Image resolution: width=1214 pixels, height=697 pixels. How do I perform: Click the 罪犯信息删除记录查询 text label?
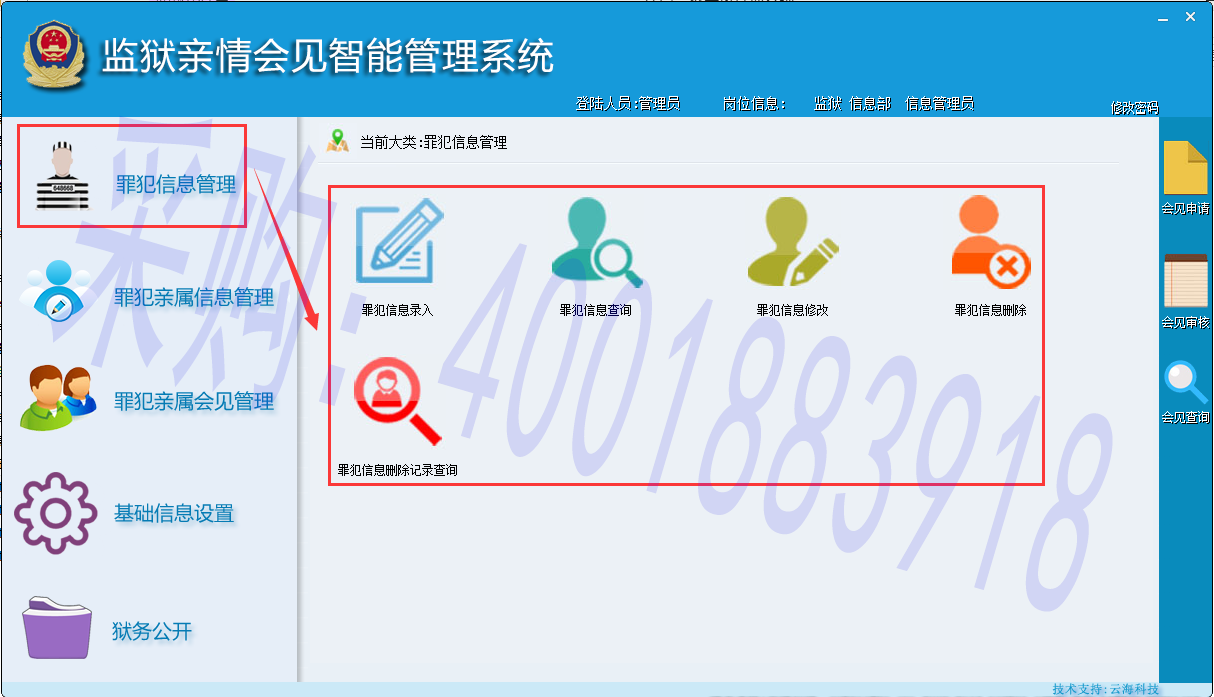point(398,470)
